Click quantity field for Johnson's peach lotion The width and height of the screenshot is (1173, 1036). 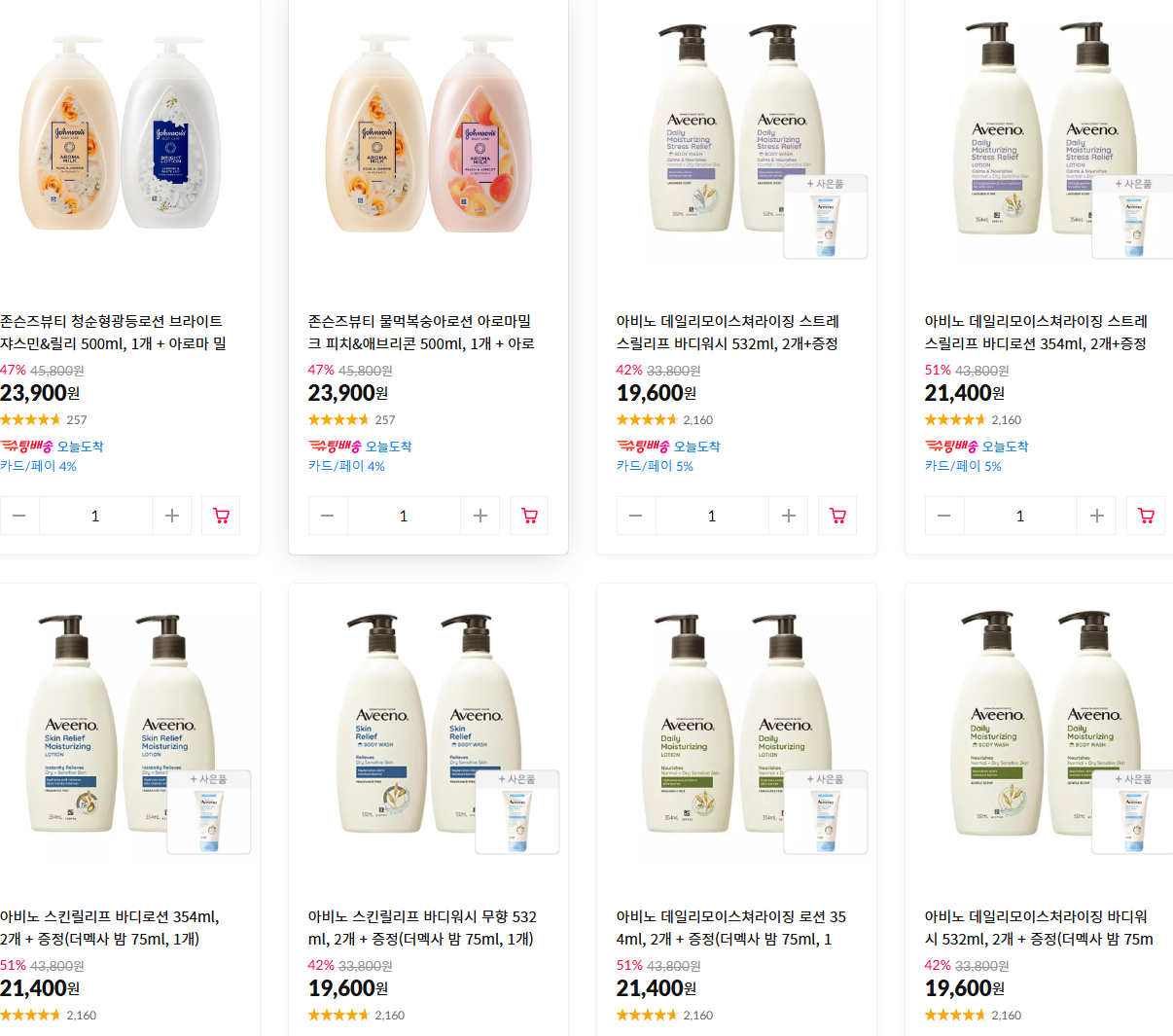pyautogui.click(x=404, y=516)
